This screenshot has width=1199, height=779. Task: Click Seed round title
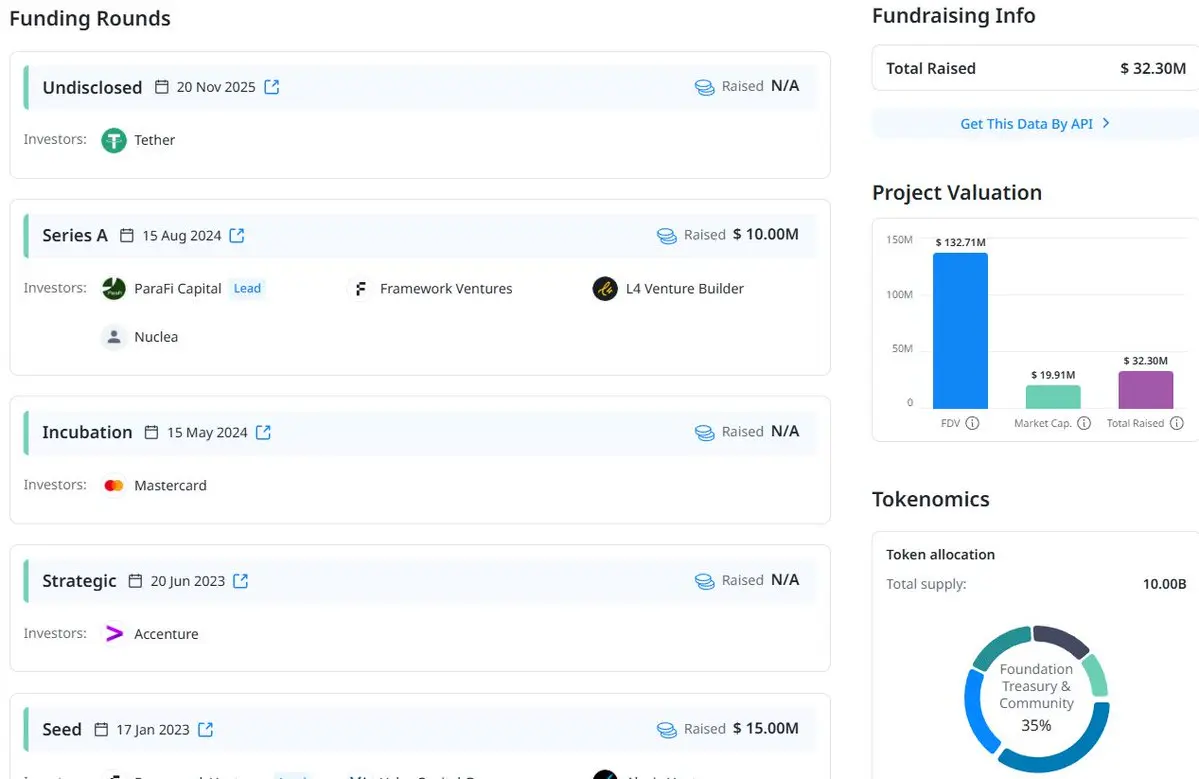click(62, 729)
